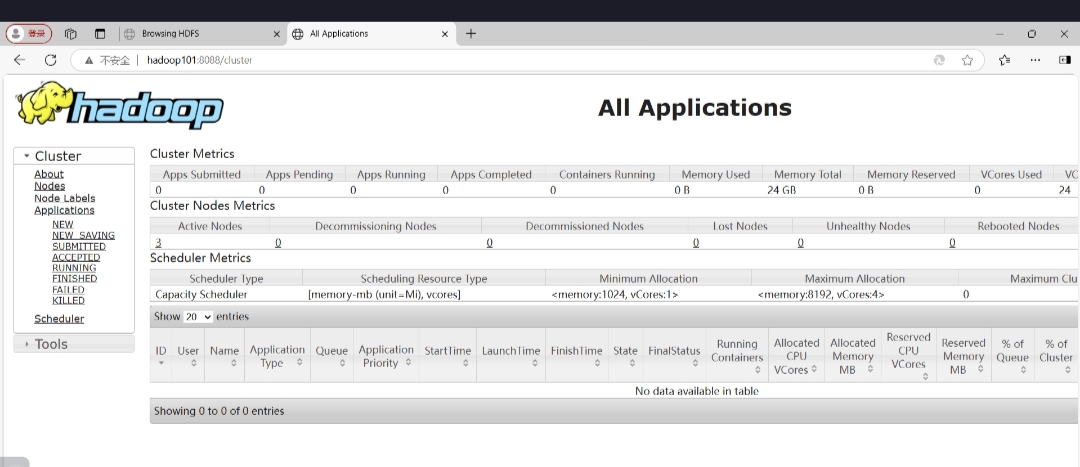The image size is (1080, 467).
Task: Sort table by Running Containers column
Action: [x=737, y=355]
